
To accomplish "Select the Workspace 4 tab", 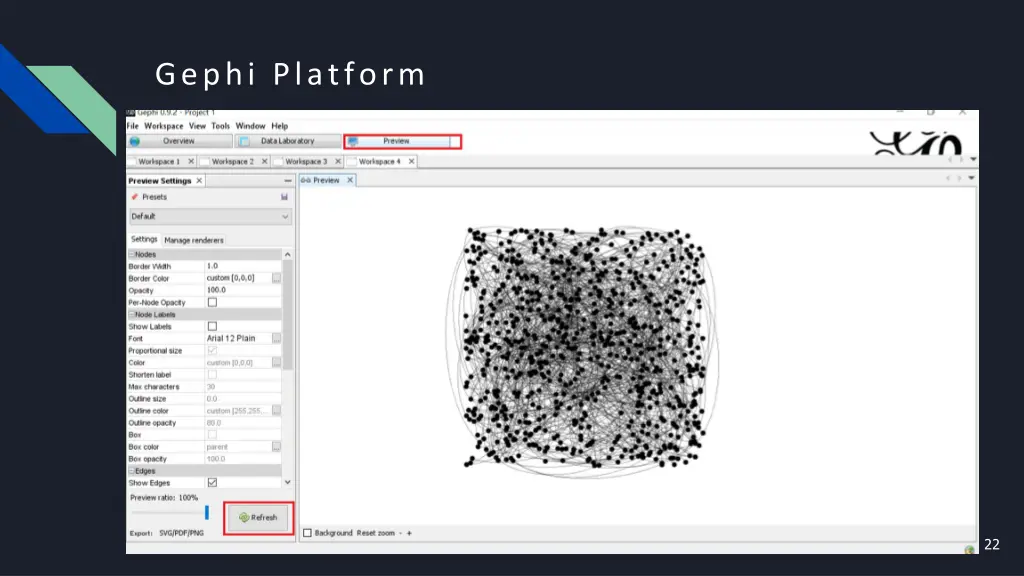I will click(x=379, y=161).
